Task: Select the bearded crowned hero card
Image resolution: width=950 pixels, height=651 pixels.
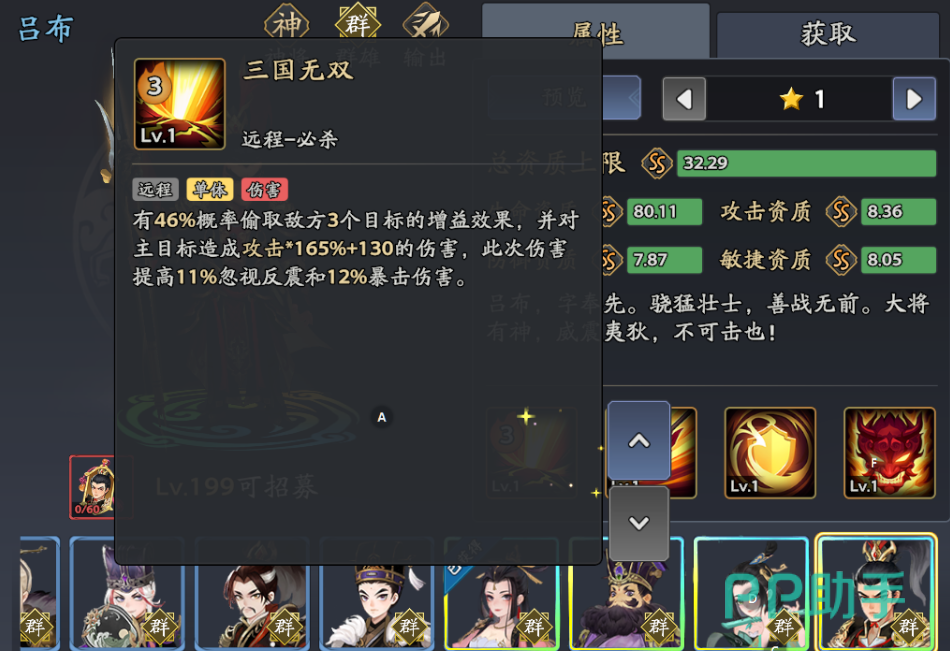Action: (x=627, y=593)
